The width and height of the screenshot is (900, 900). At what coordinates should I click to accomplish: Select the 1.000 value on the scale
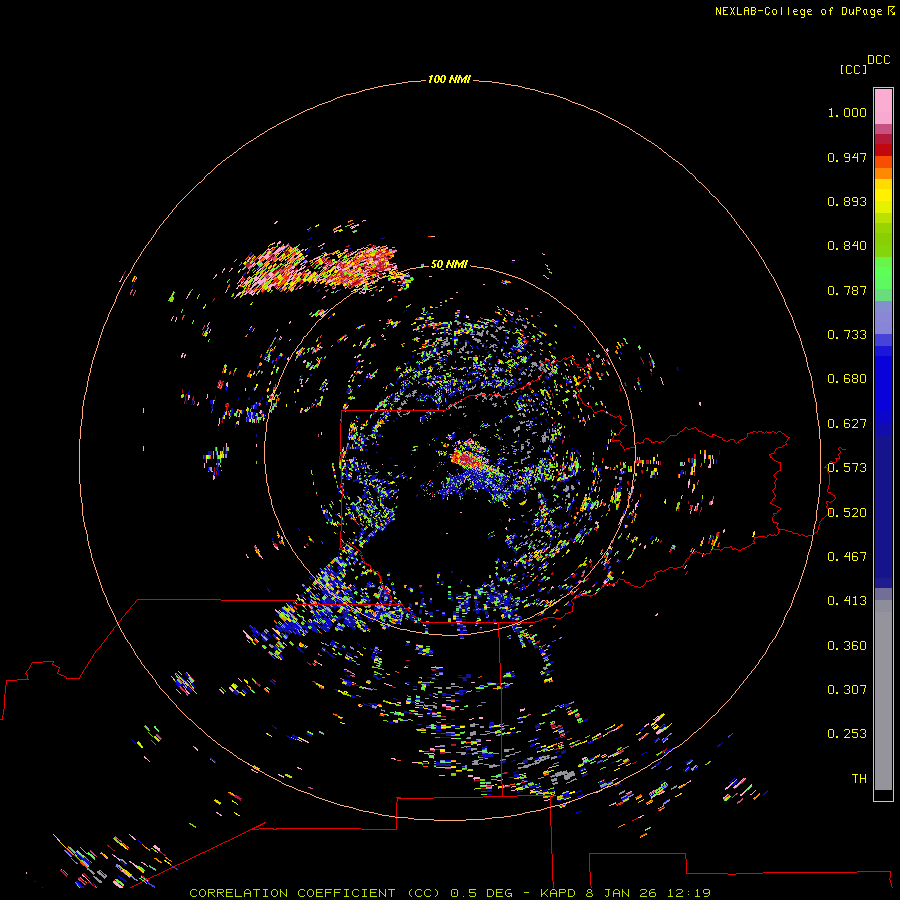[847, 112]
